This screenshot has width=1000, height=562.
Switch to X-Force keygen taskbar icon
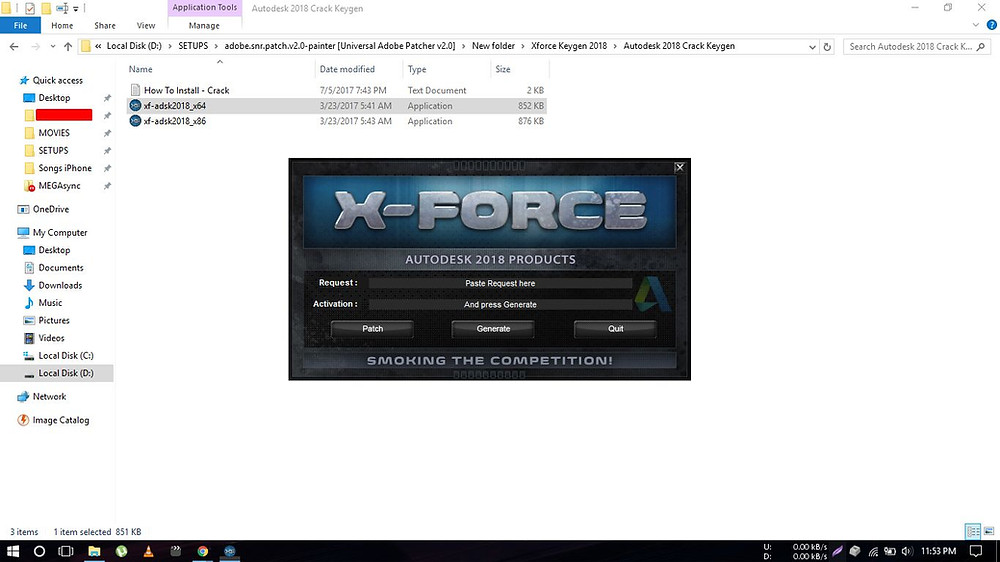coord(230,551)
